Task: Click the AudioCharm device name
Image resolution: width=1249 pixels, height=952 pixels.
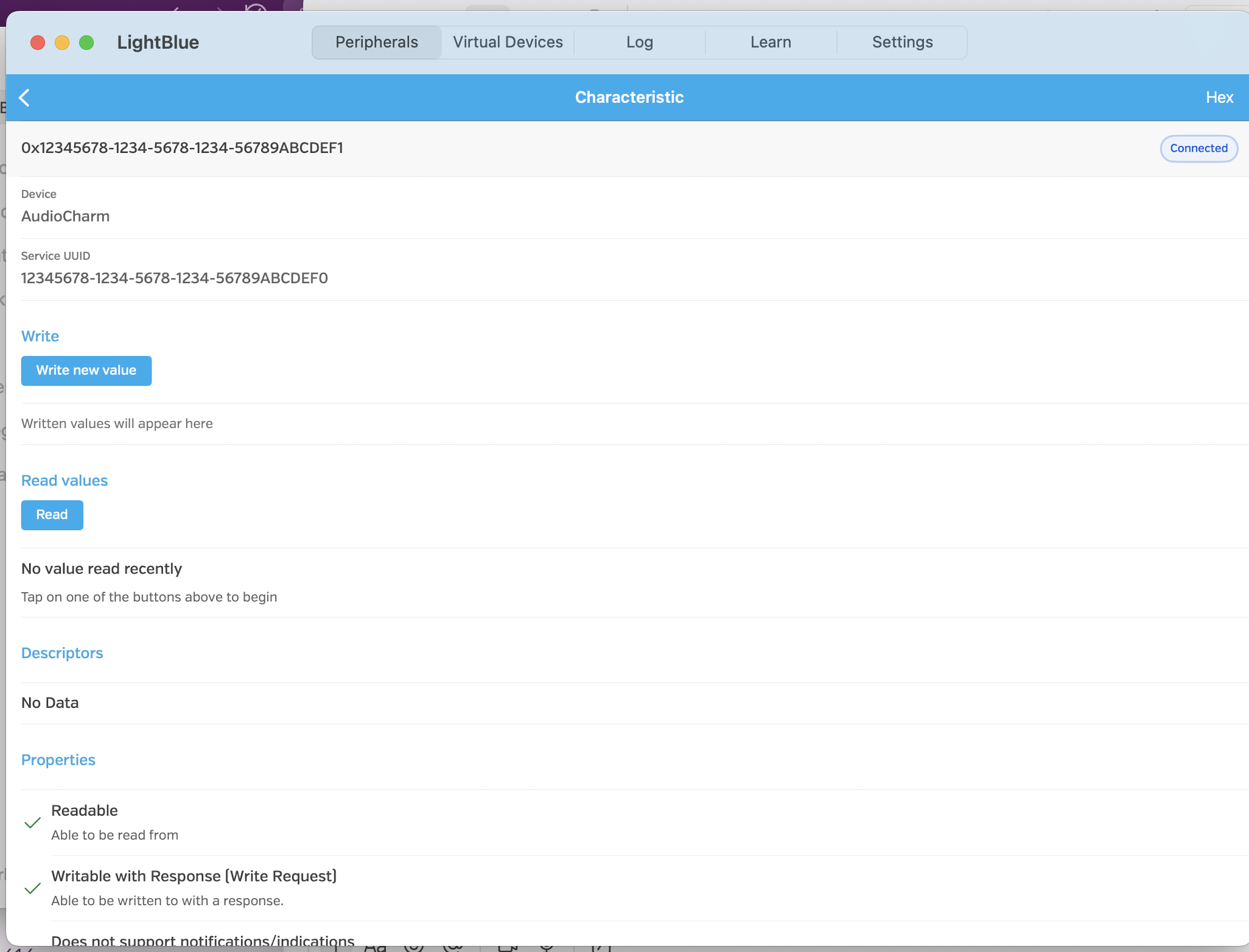Action: tap(65, 216)
